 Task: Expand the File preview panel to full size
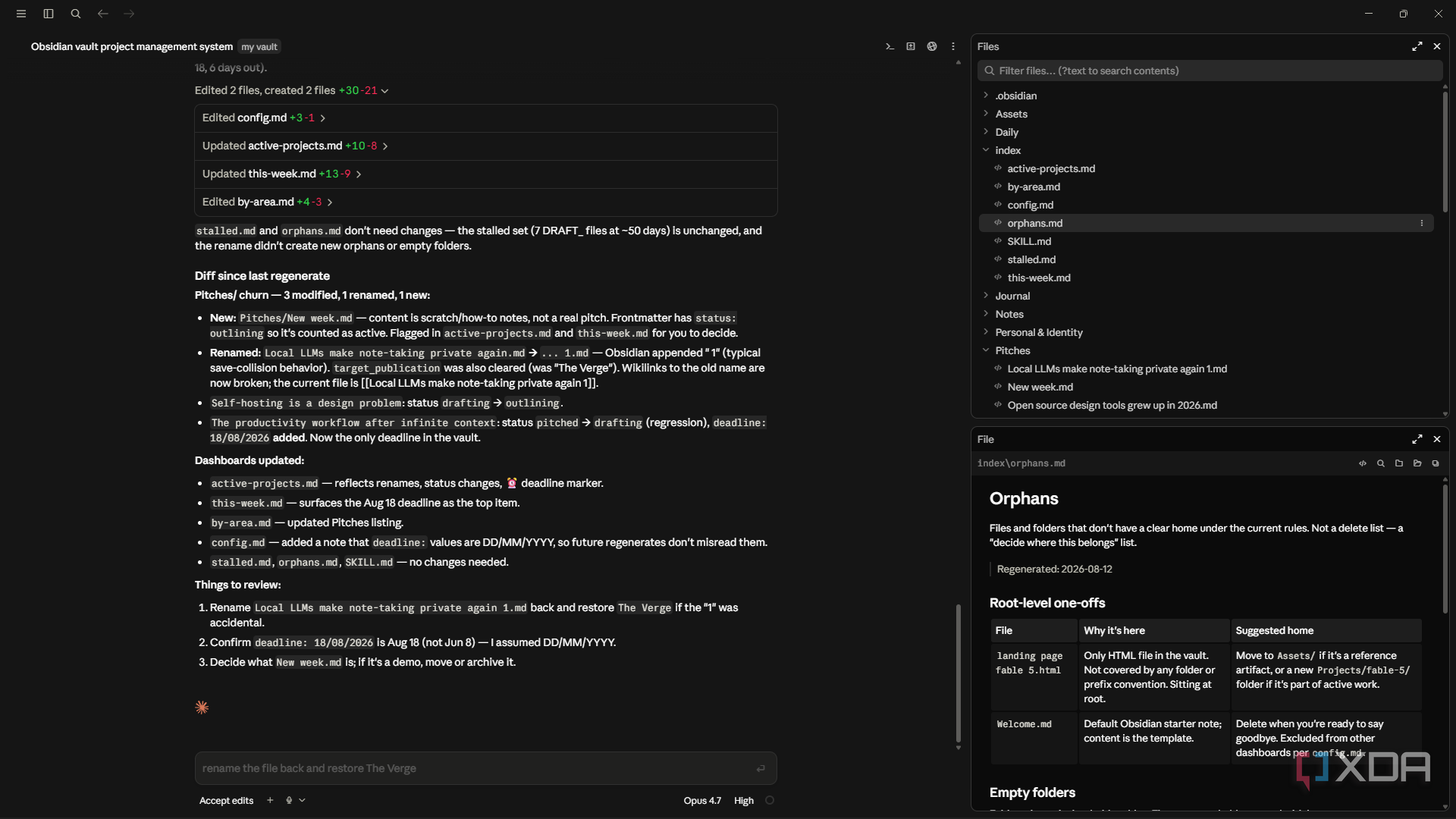pyautogui.click(x=1417, y=439)
